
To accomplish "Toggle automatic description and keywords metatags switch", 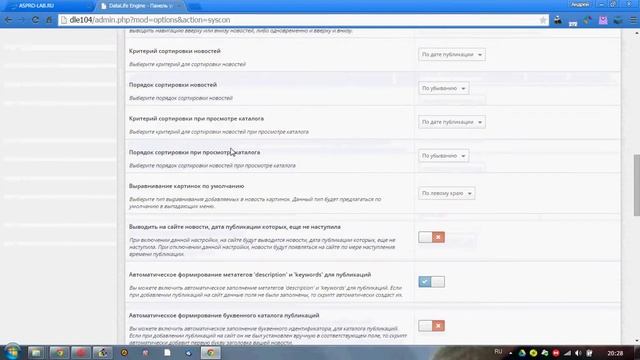I will click(431, 282).
